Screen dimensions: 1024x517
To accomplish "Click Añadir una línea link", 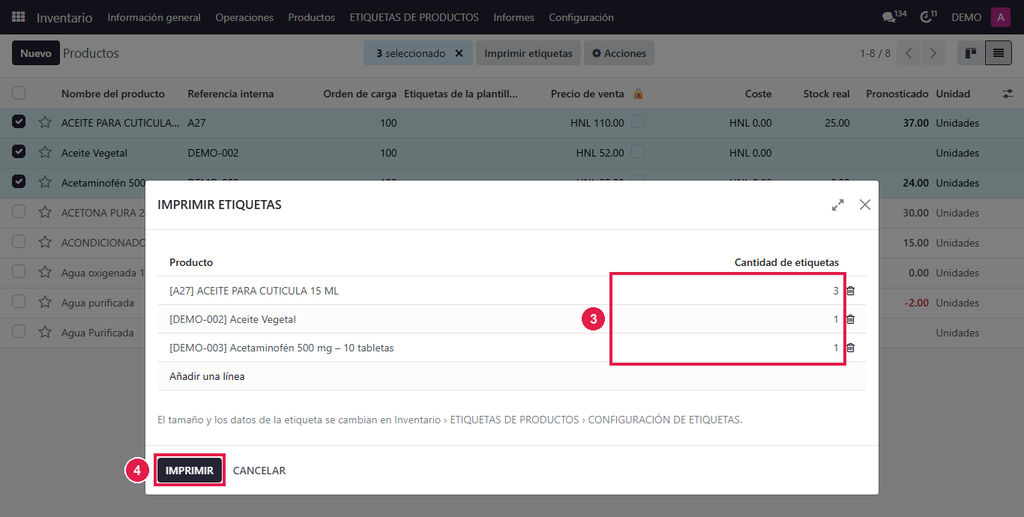I will 207,377.
